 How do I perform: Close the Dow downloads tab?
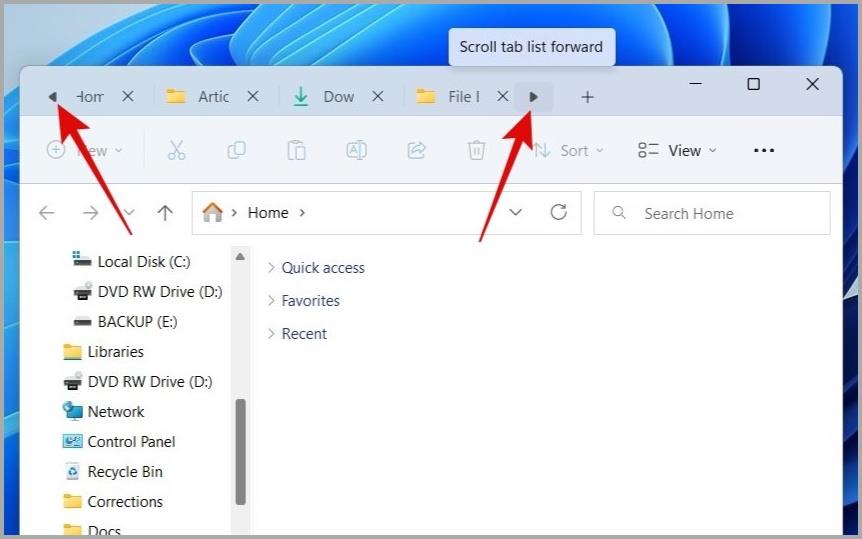click(378, 96)
